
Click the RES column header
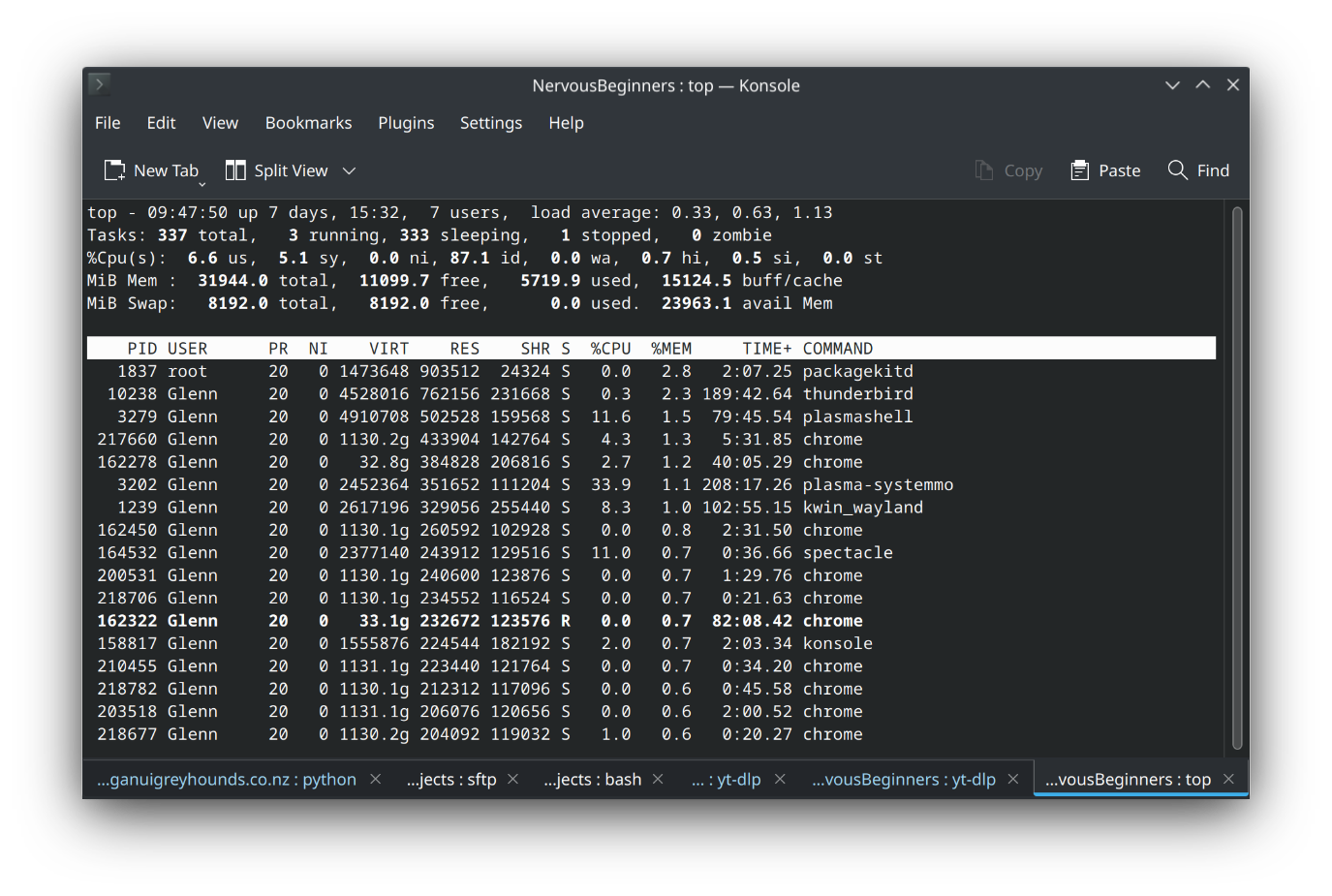point(464,349)
